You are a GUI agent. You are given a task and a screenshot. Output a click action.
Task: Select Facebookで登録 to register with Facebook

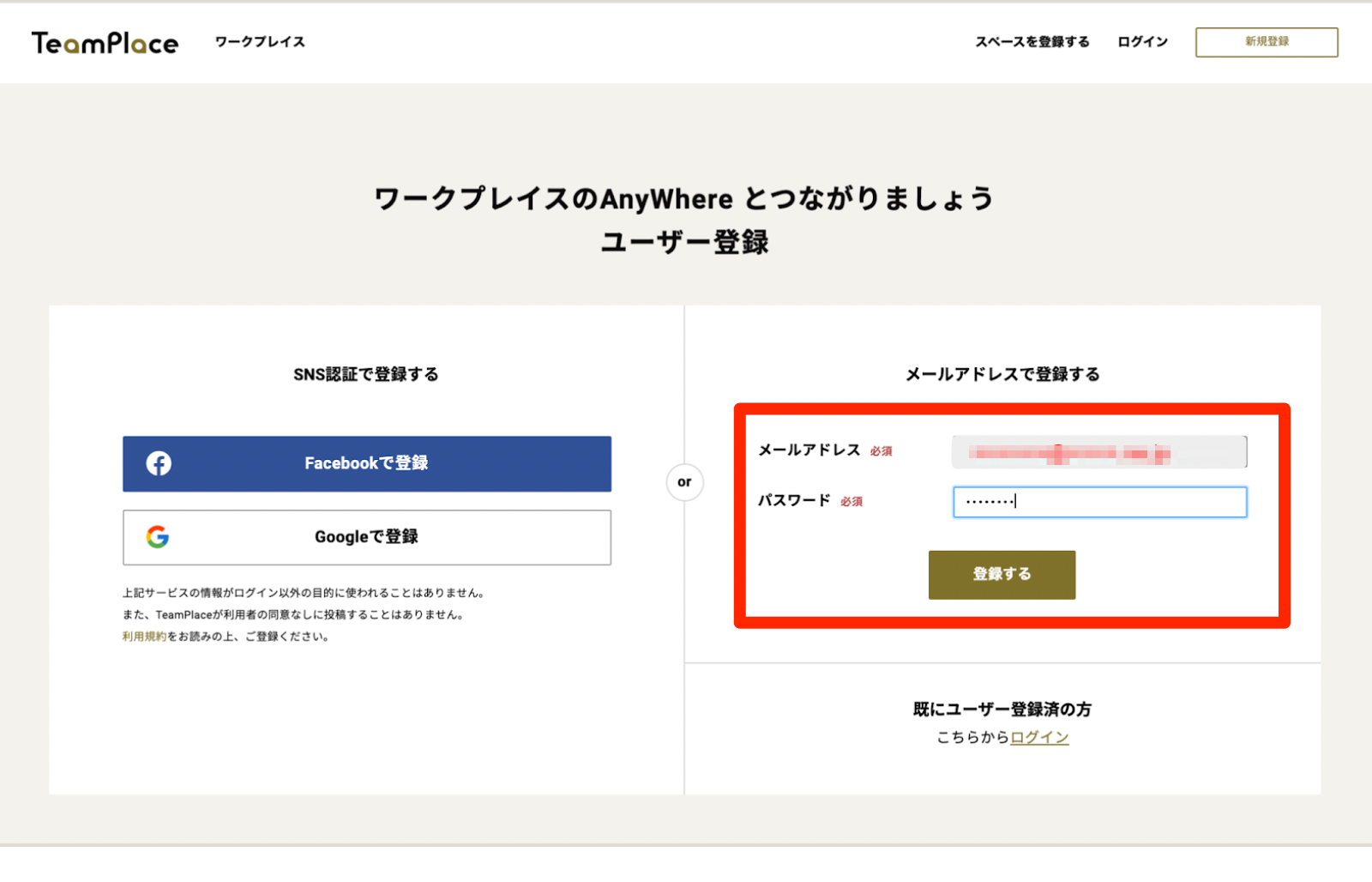pyautogui.click(x=367, y=463)
